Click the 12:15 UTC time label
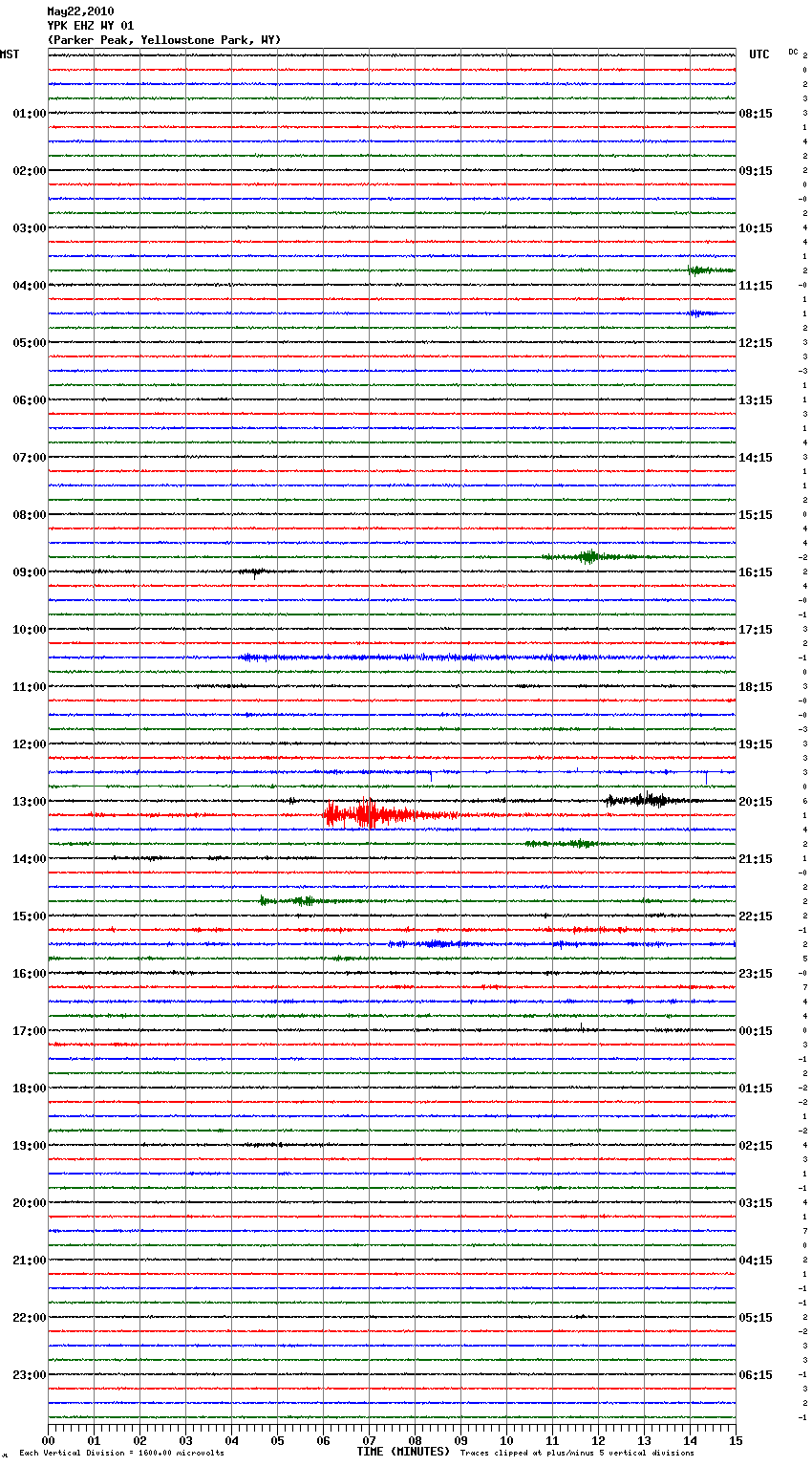This screenshot has width=812, height=1466. [756, 343]
